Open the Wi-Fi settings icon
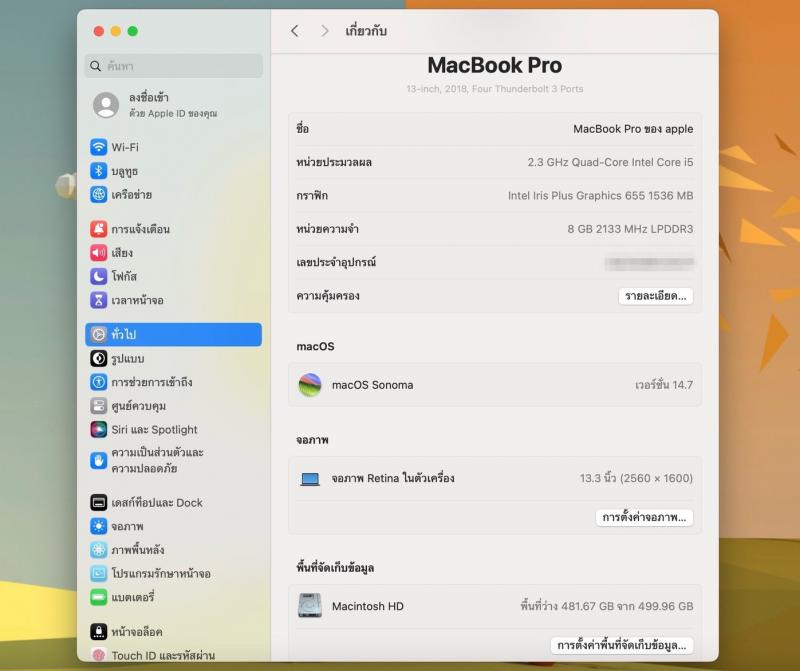This screenshot has height=671, width=800. (98, 147)
